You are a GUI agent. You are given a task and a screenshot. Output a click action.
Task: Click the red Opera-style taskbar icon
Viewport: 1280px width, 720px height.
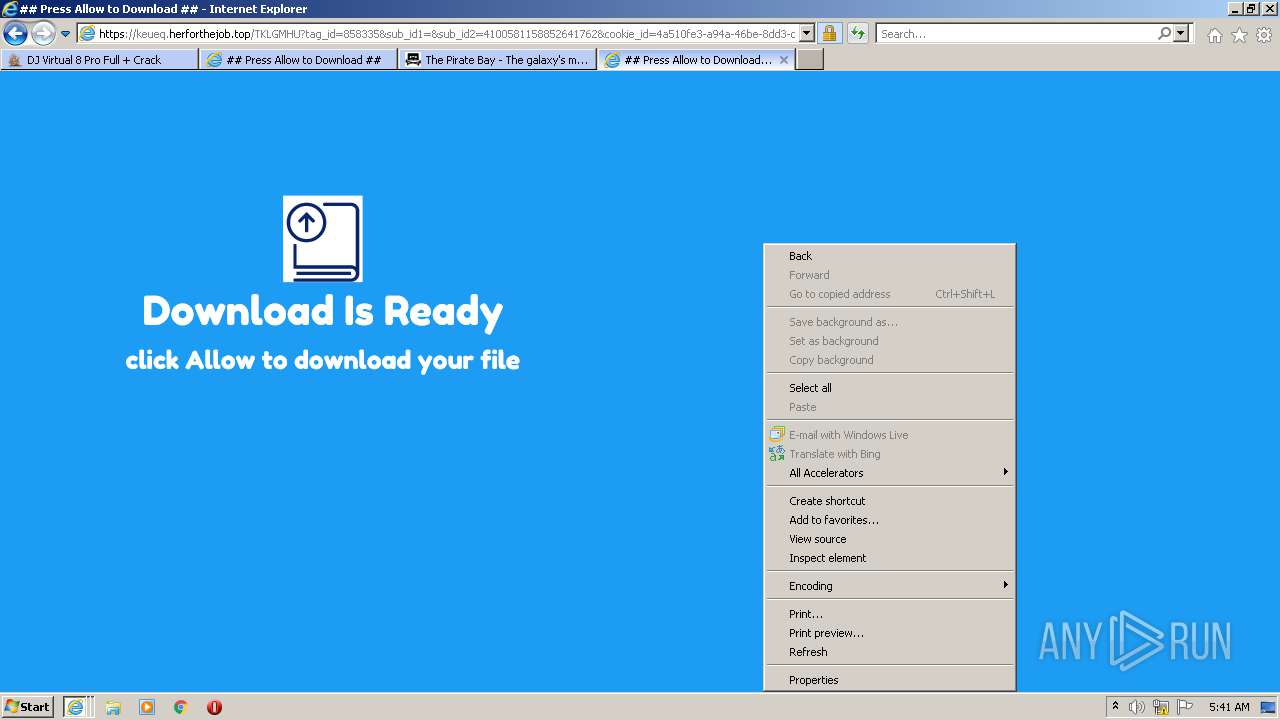[214, 707]
